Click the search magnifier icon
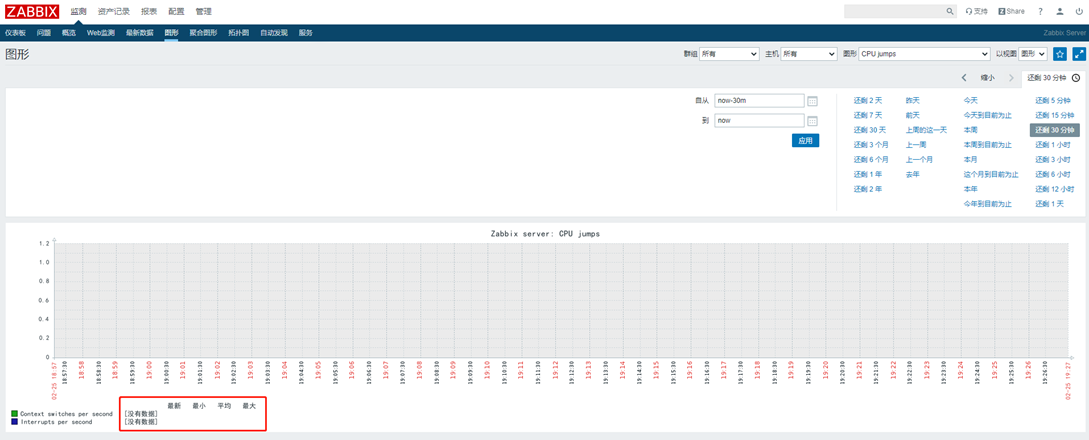This screenshot has height=440, width=1089. (950, 11)
